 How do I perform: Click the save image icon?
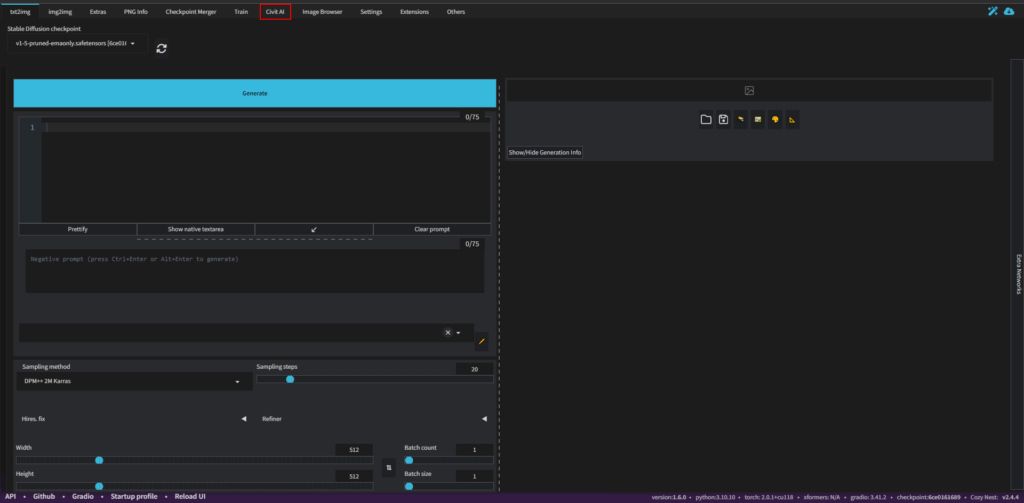[723, 120]
